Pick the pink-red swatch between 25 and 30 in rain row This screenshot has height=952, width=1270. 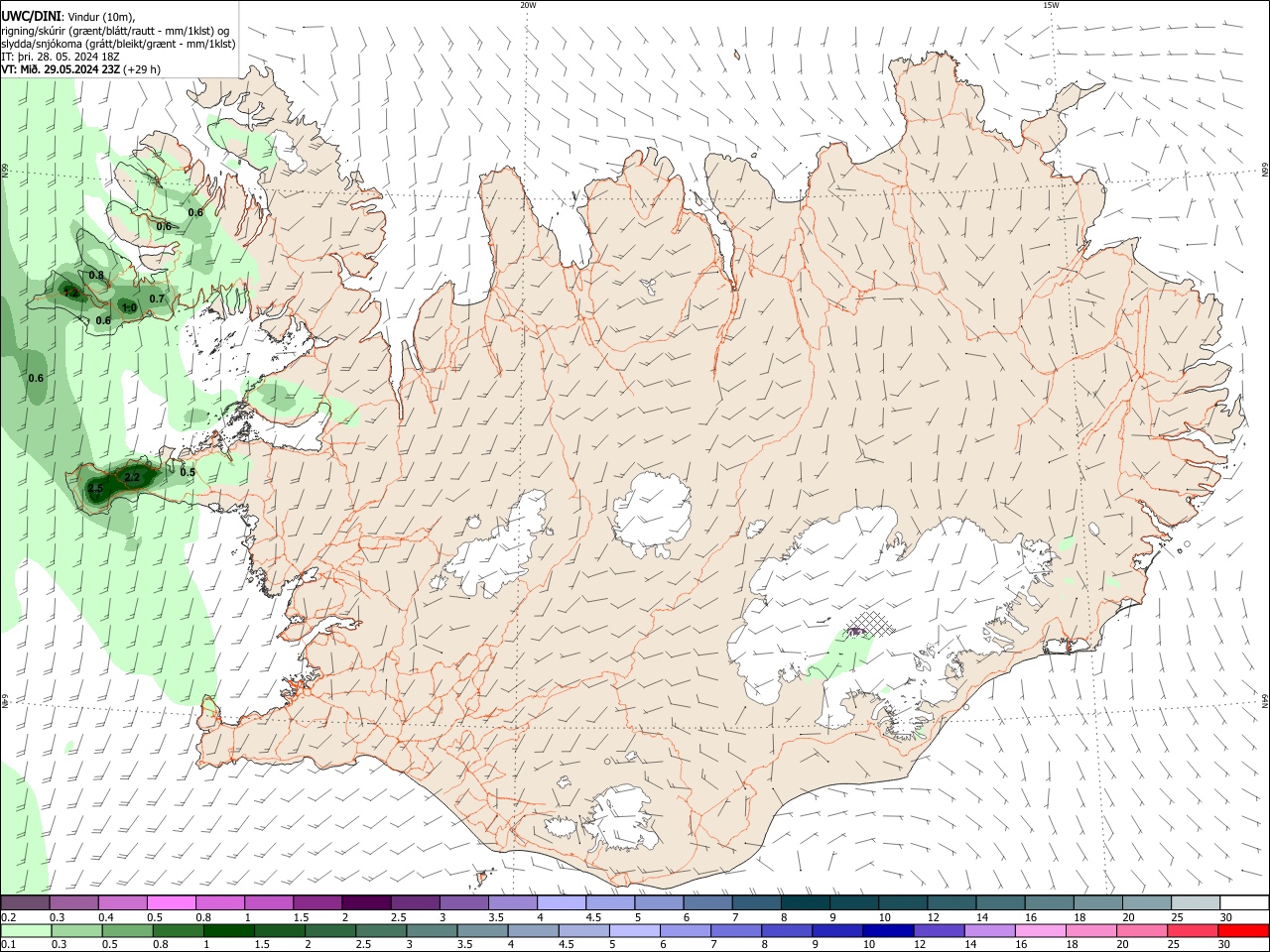point(1193,931)
